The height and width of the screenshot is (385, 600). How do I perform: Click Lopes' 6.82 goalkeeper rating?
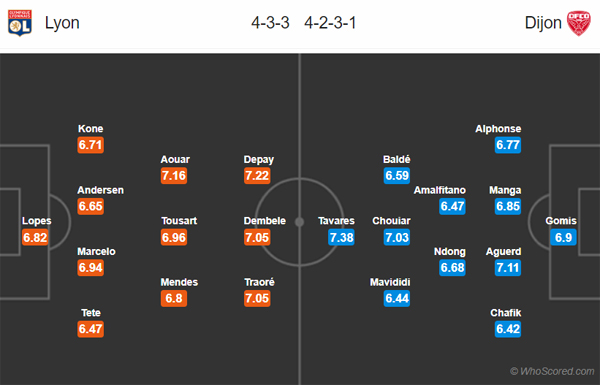35,237
